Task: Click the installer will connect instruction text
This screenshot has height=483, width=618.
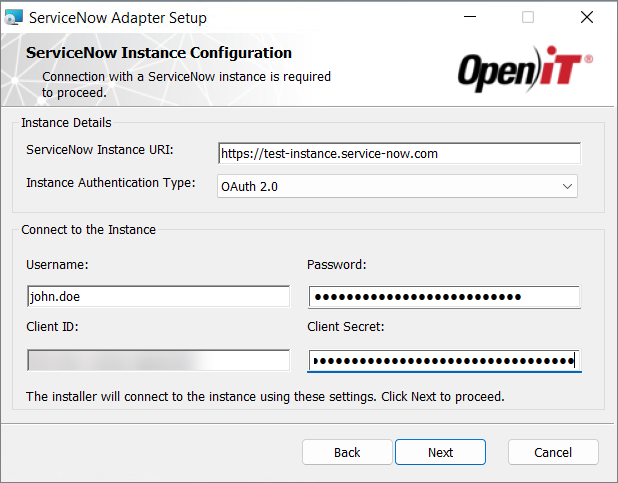Action: tap(265, 397)
